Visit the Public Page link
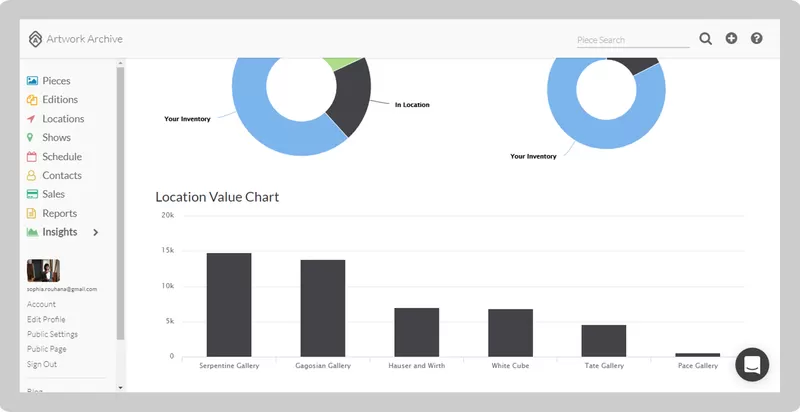The image size is (800, 412). (46, 349)
